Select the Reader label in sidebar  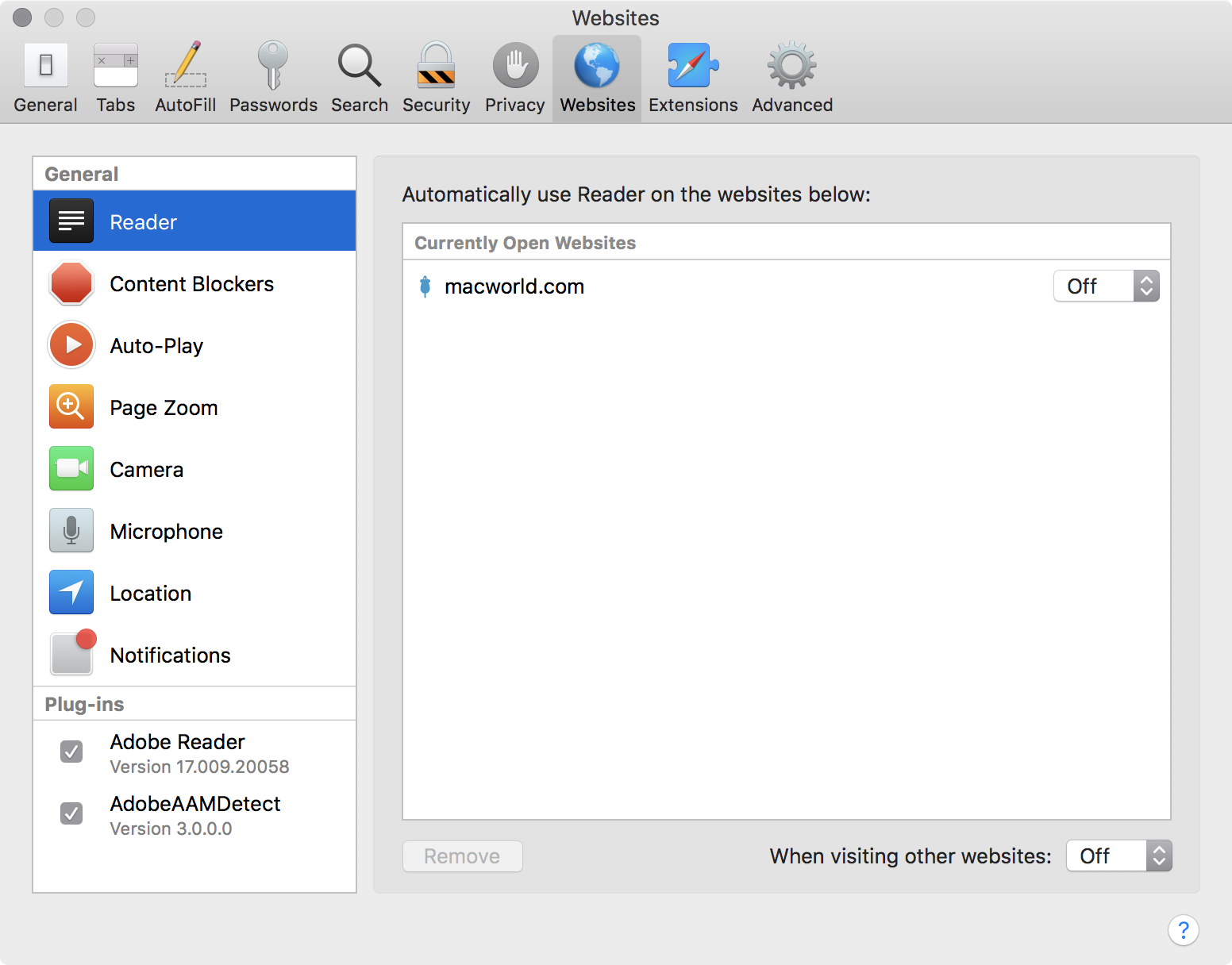(143, 222)
